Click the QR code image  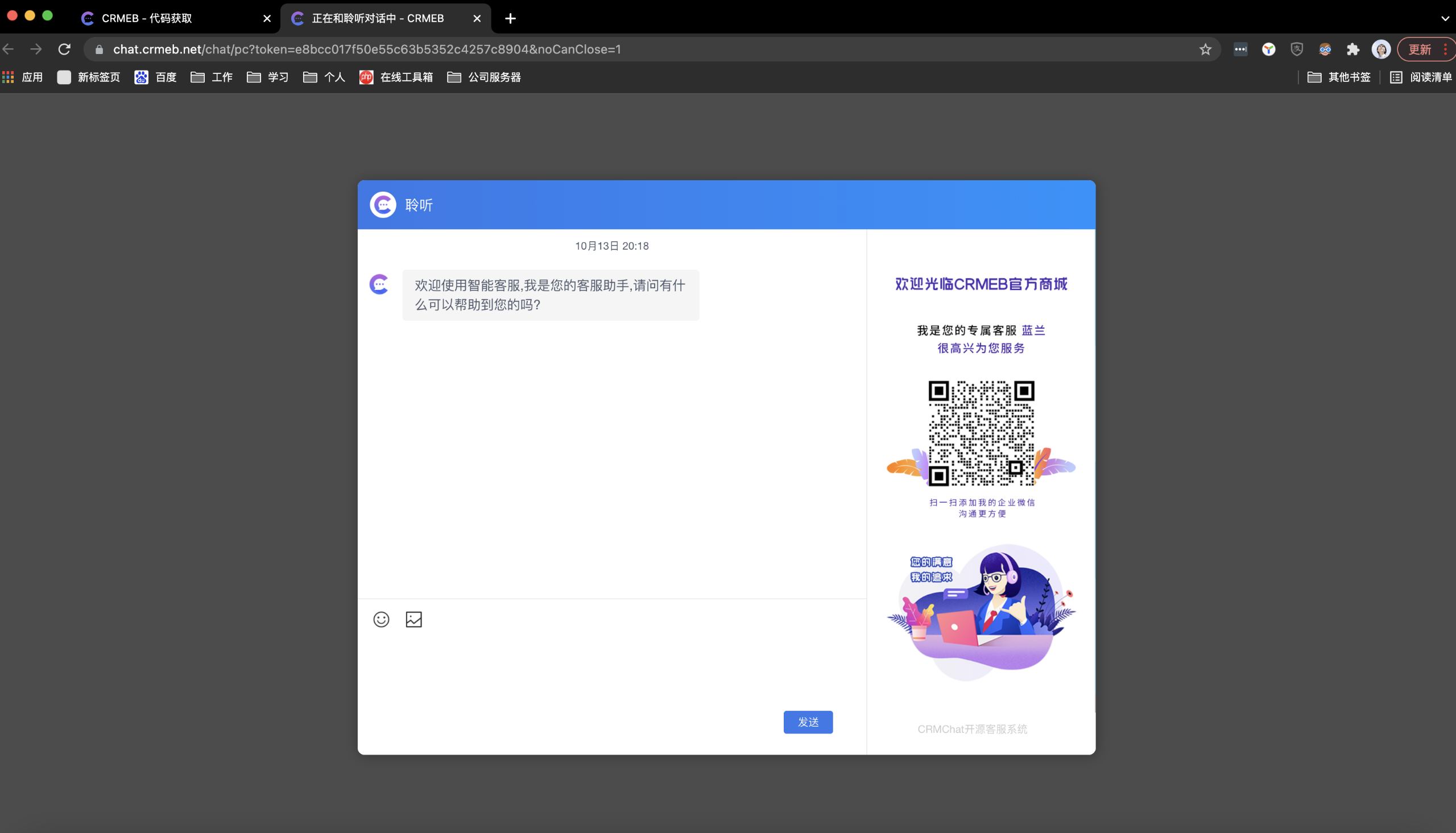pyautogui.click(x=981, y=433)
